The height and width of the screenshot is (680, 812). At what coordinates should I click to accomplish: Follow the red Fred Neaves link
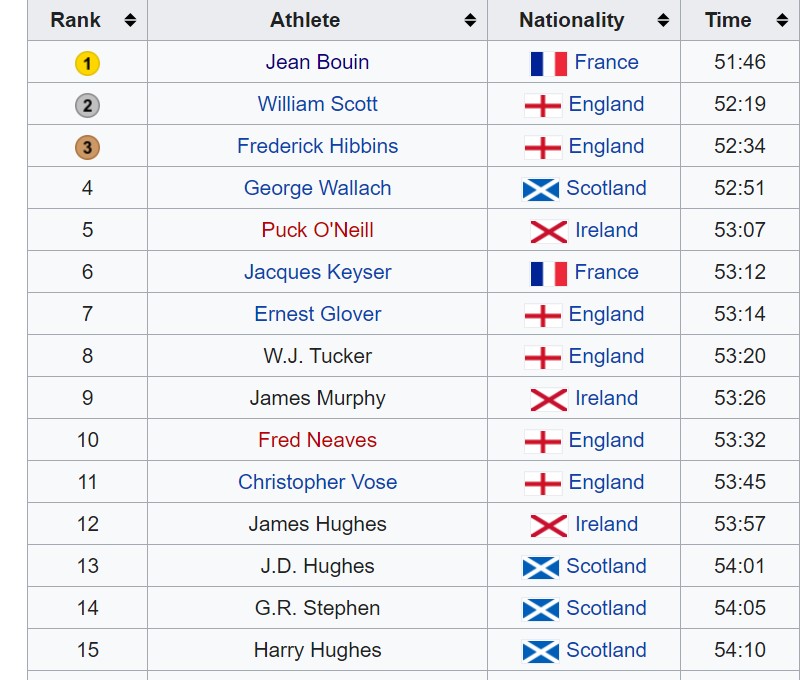(x=317, y=440)
